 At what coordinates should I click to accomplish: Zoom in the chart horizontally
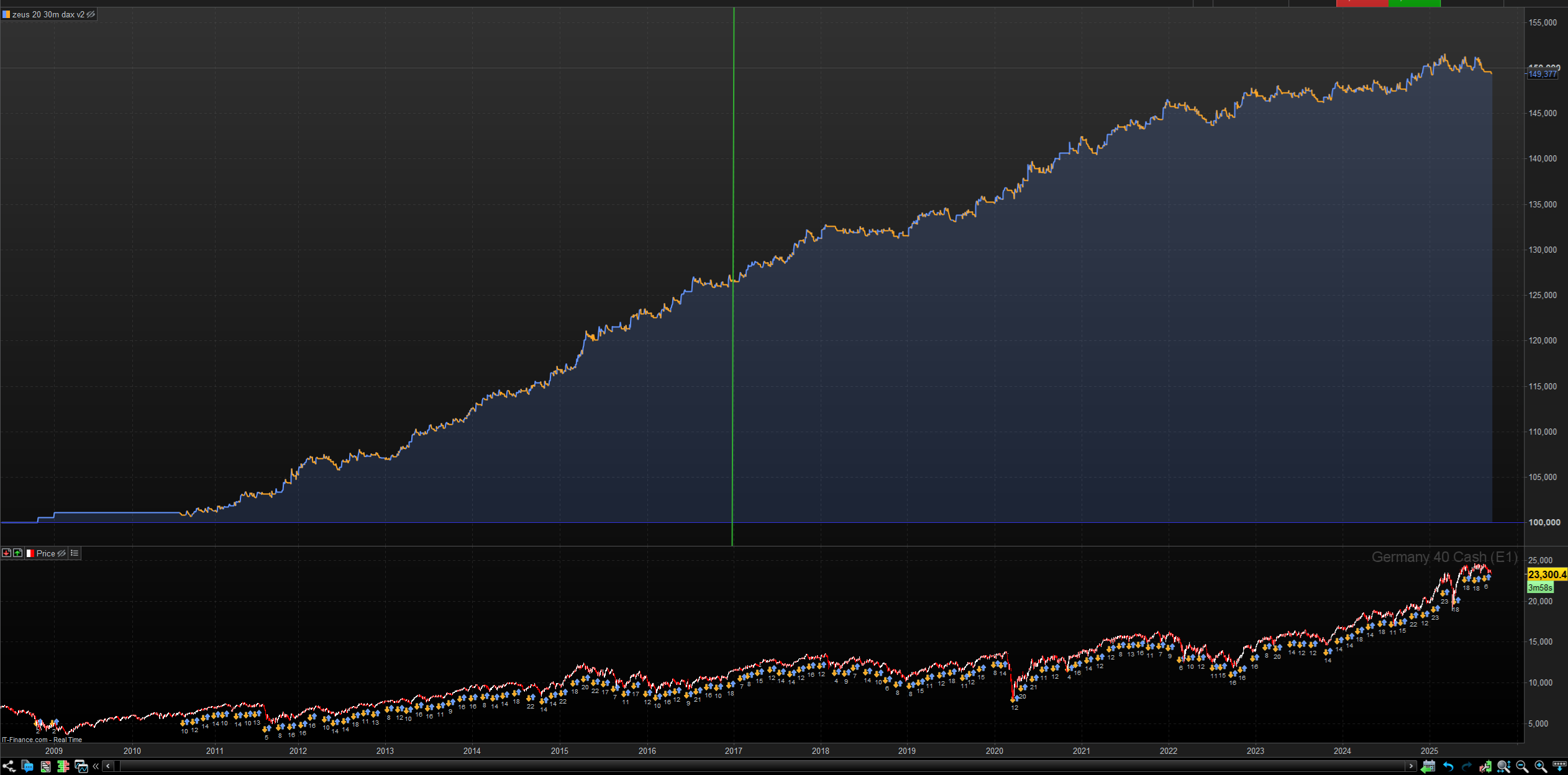coord(1541,766)
